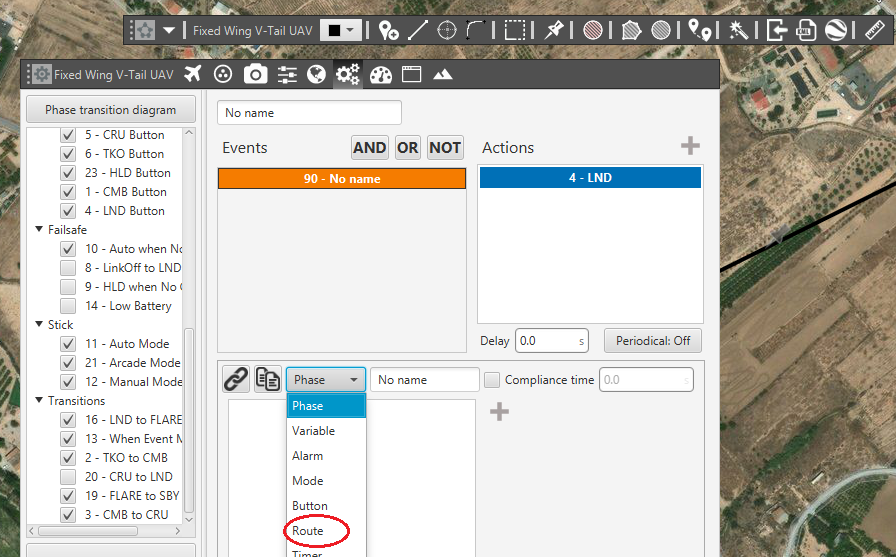Click the automation No name field at top
Screen dimensions: 896x557
coord(309,113)
